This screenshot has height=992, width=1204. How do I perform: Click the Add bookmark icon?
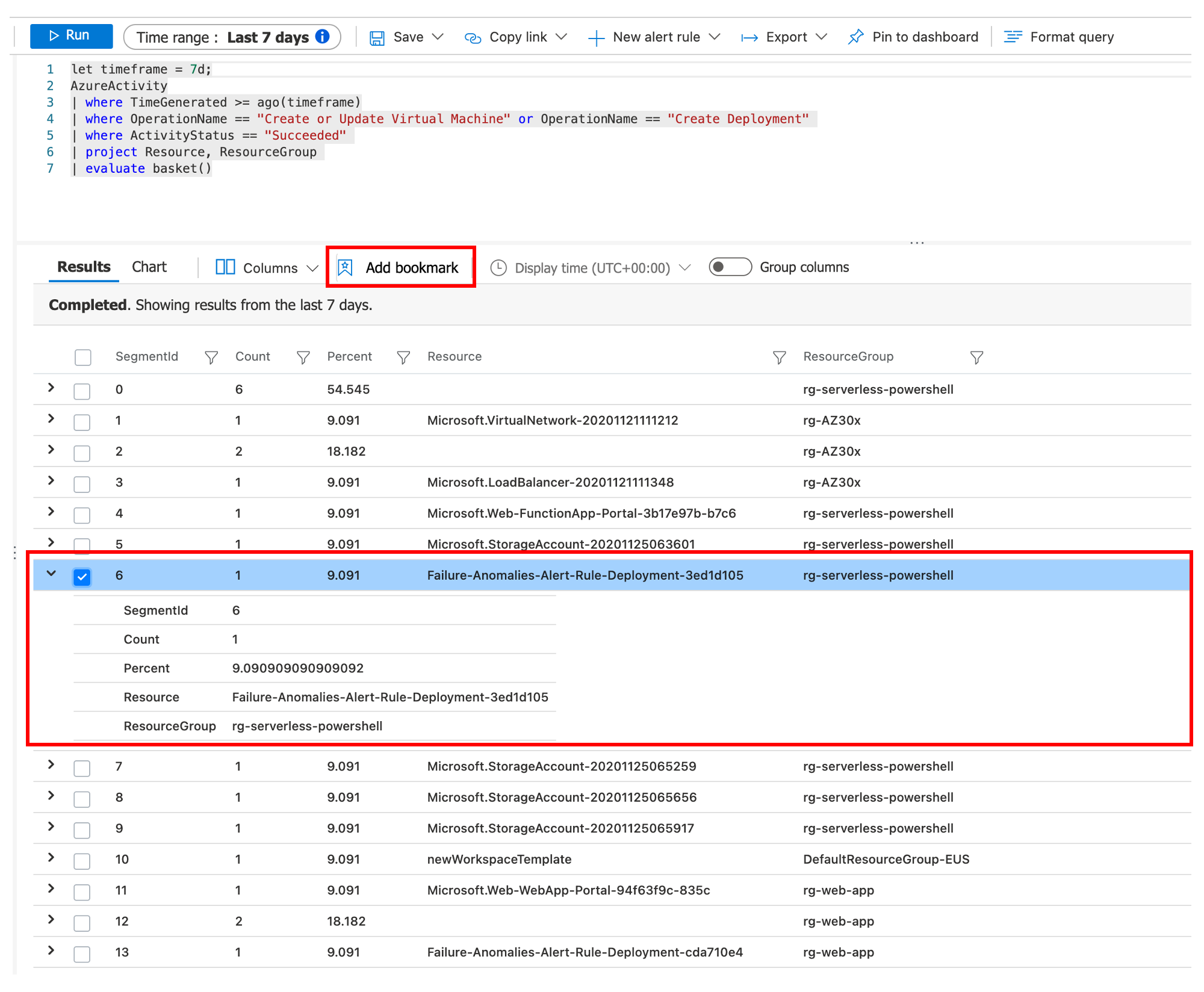[346, 267]
